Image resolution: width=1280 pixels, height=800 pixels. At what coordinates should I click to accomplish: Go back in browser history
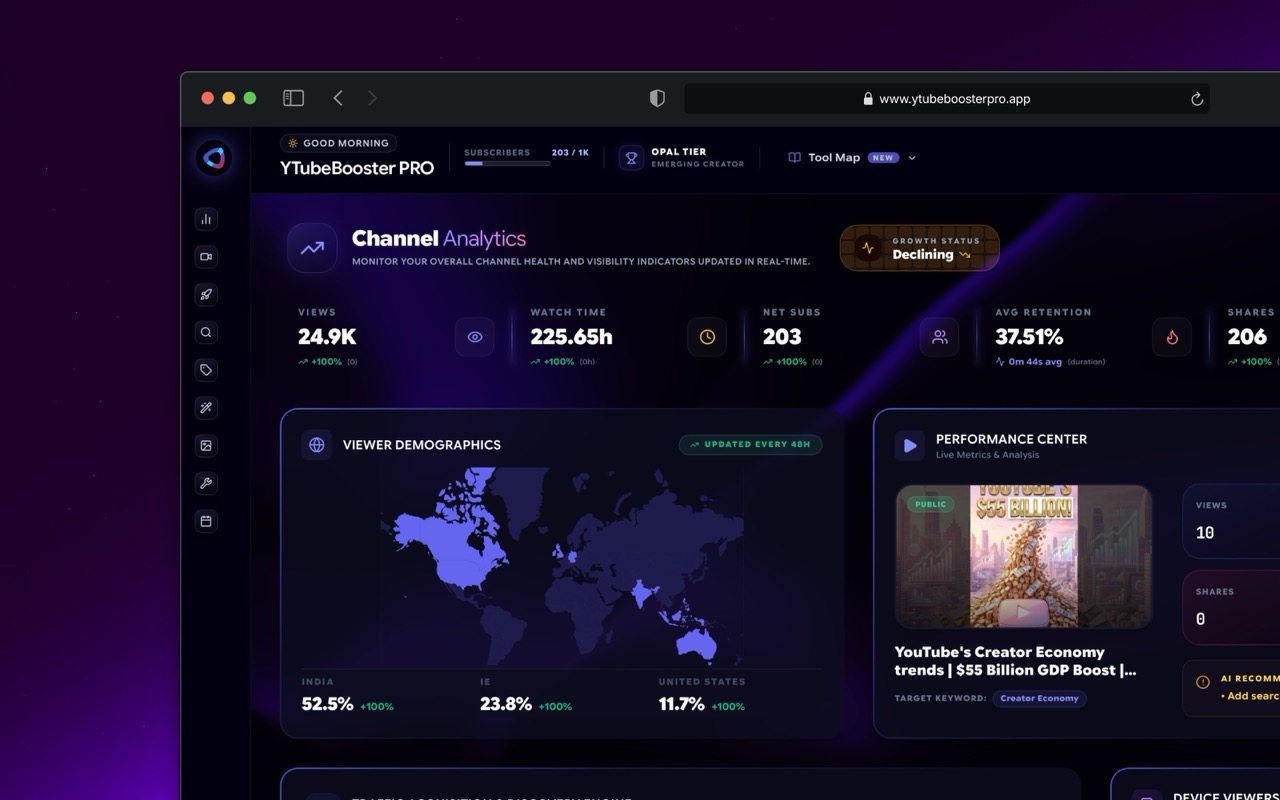(x=338, y=98)
